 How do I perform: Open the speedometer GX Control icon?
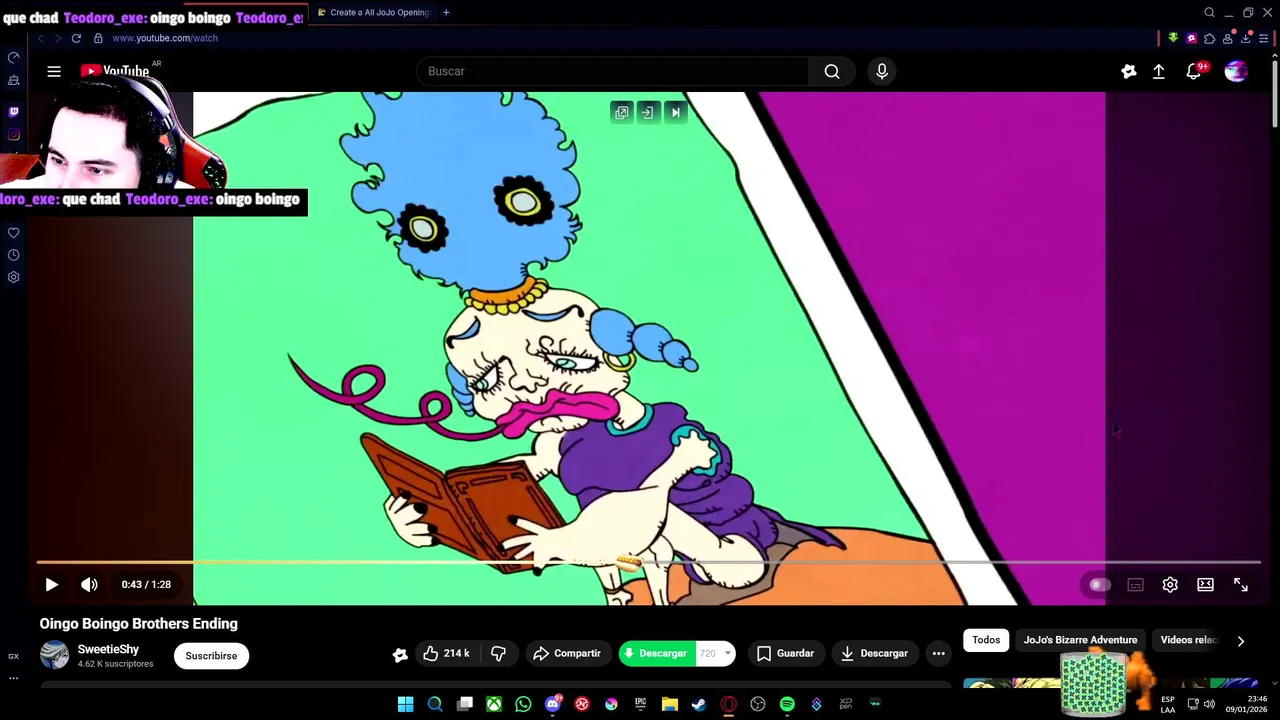[14, 57]
